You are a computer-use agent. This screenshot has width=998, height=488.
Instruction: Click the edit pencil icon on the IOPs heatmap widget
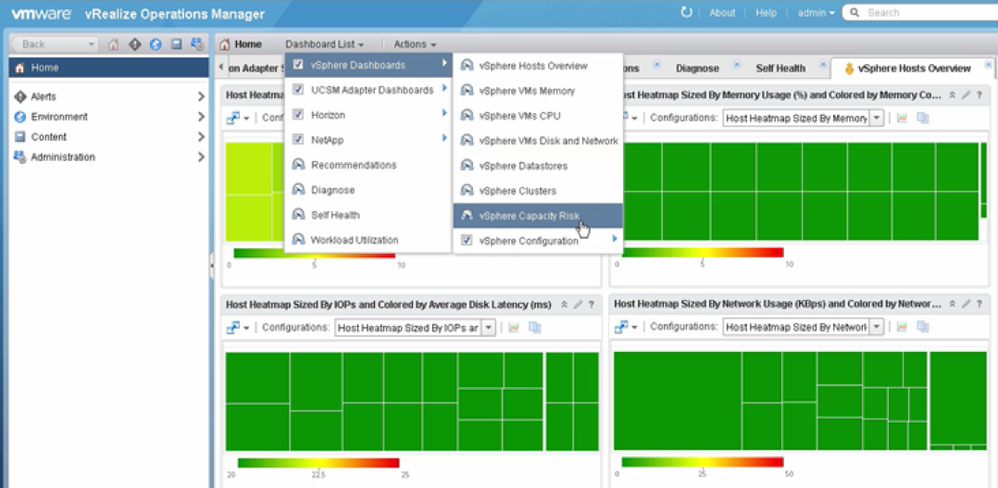coord(577,304)
